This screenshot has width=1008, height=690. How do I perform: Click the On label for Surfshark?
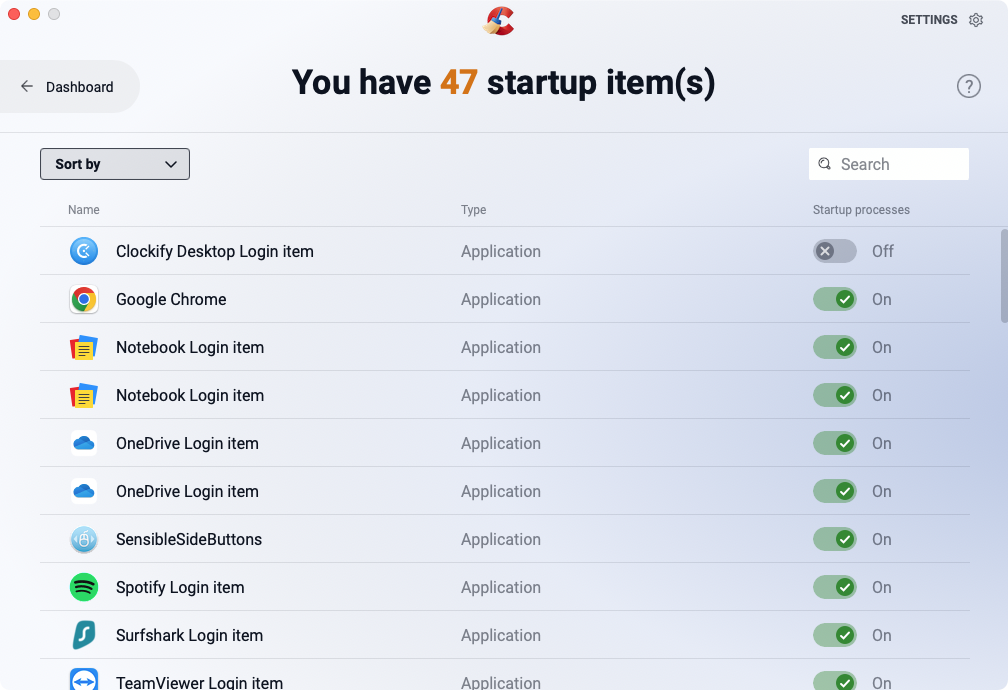click(x=881, y=635)
